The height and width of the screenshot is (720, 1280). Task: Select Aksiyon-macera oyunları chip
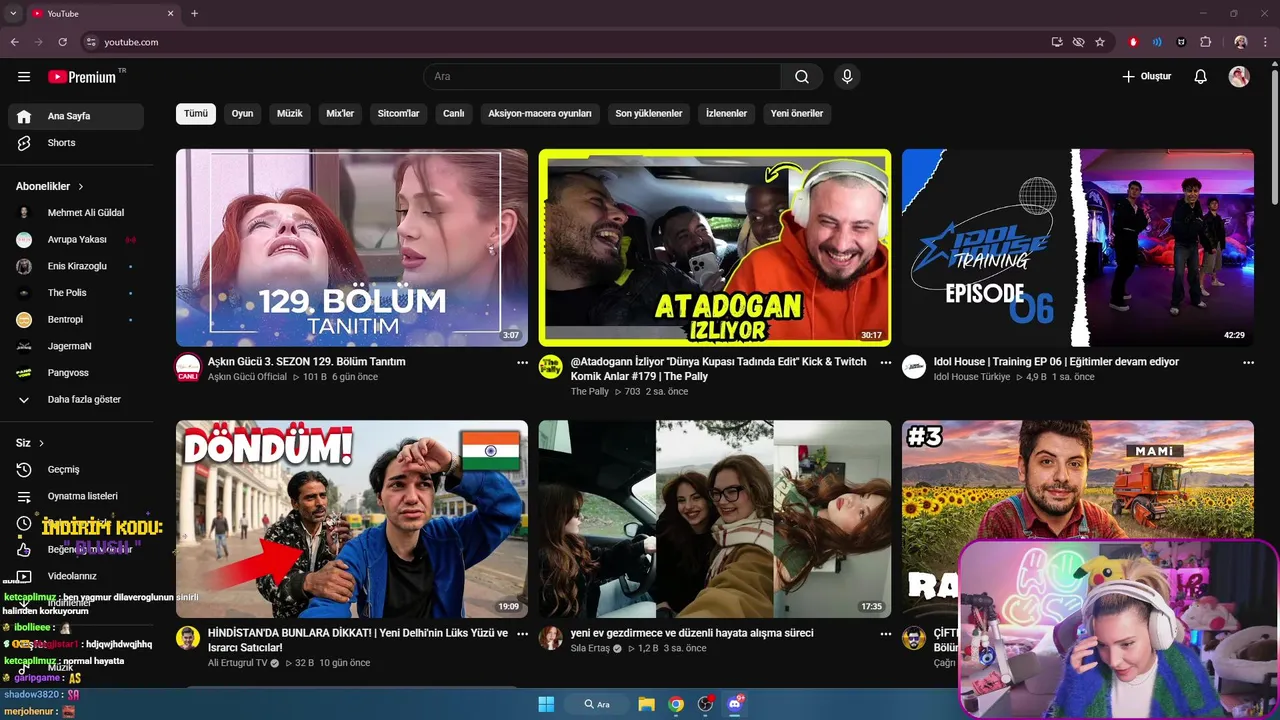[x=540, y=113]
